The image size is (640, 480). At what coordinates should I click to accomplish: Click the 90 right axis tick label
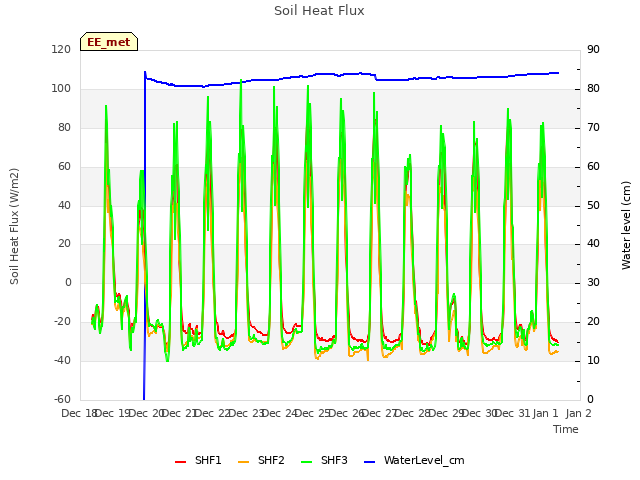(x=593, y=49)
